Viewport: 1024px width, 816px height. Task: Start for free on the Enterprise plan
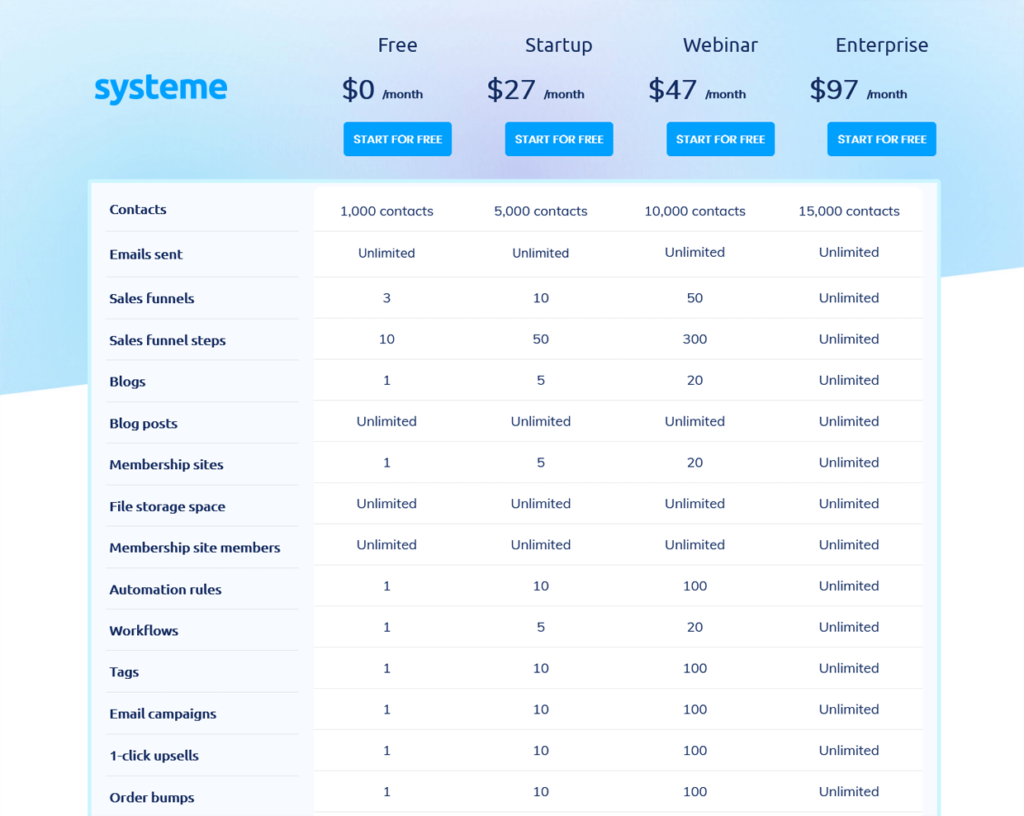[882, 139]
